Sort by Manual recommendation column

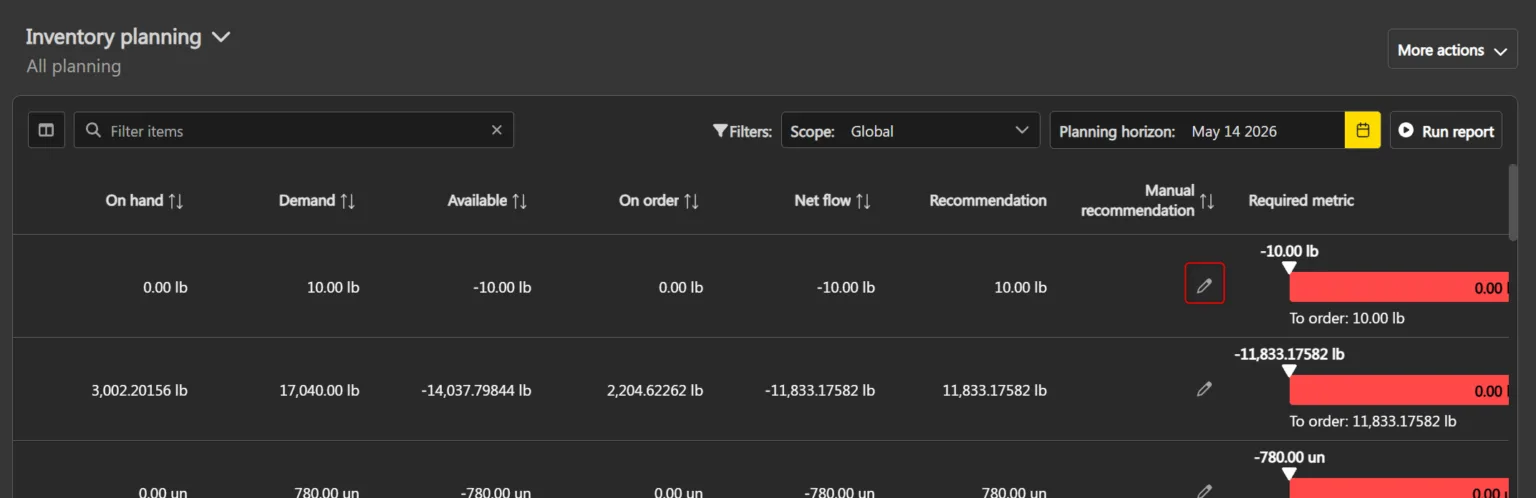pyautogui.click(x=1207, y=201)
